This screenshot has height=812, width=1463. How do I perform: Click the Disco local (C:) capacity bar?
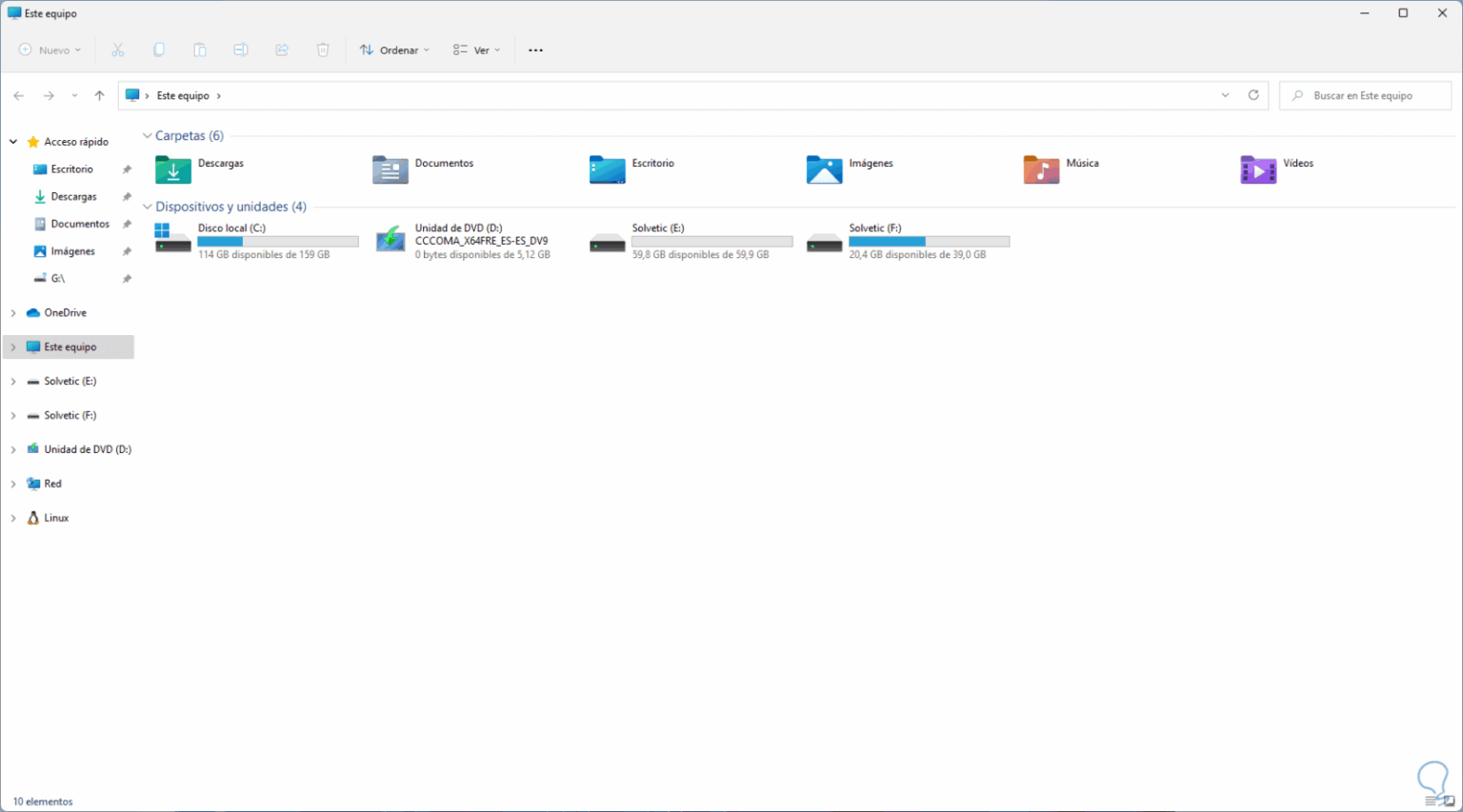pyautogui.click(x=277, y=241)
